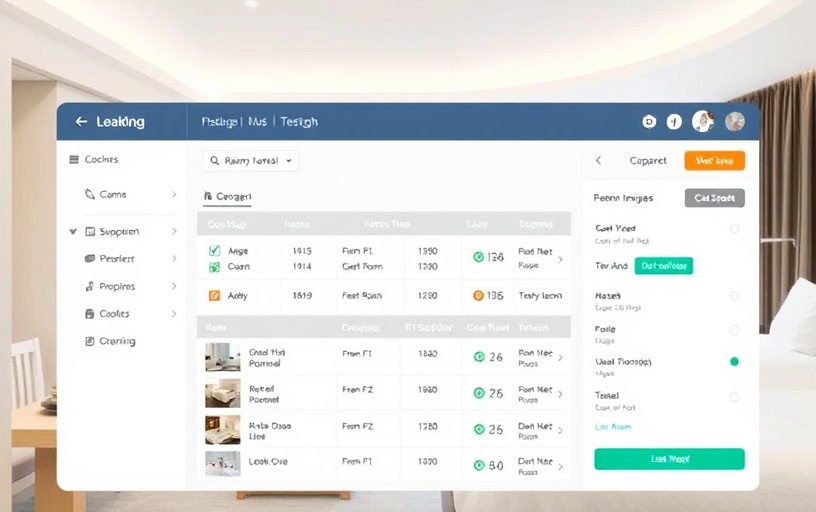Click the hamburger icon next to Cocites
Viewport: 816px width, 512px height.
[74, 160]
